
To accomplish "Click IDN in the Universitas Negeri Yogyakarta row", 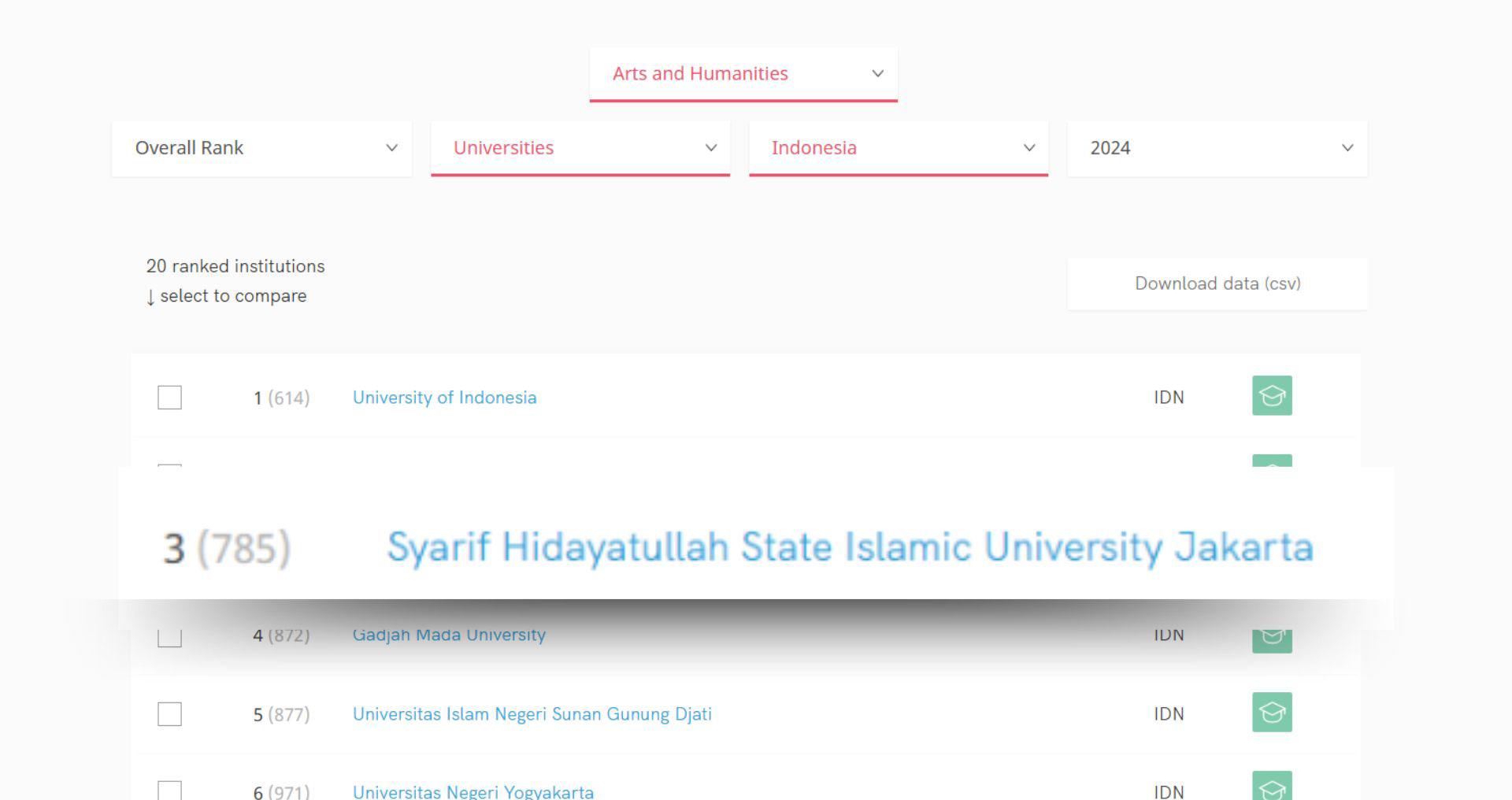I will (x=1169, y=792).
